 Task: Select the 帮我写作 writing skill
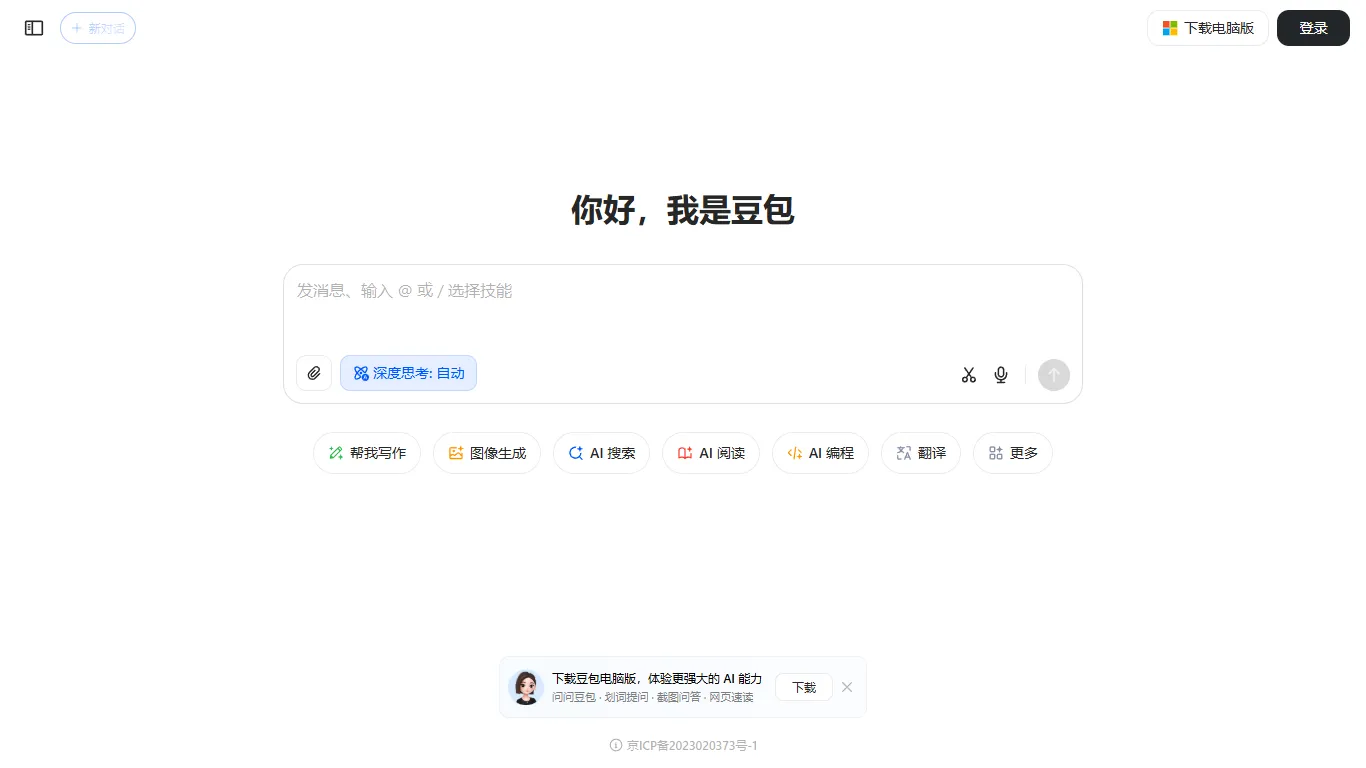[366, 452]
